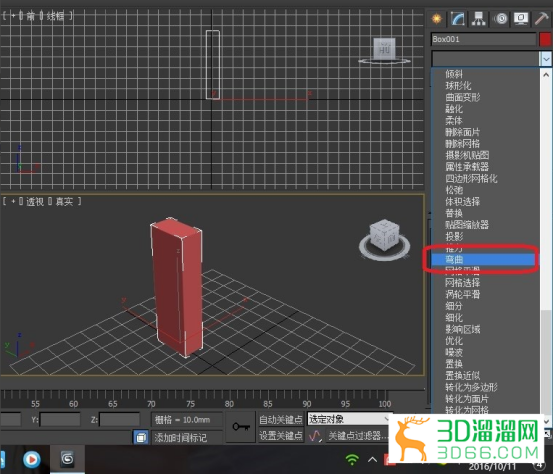
Task: Click the 添加时间标记 time tag field
Action: pyautogui.click(x=187, y=438)
